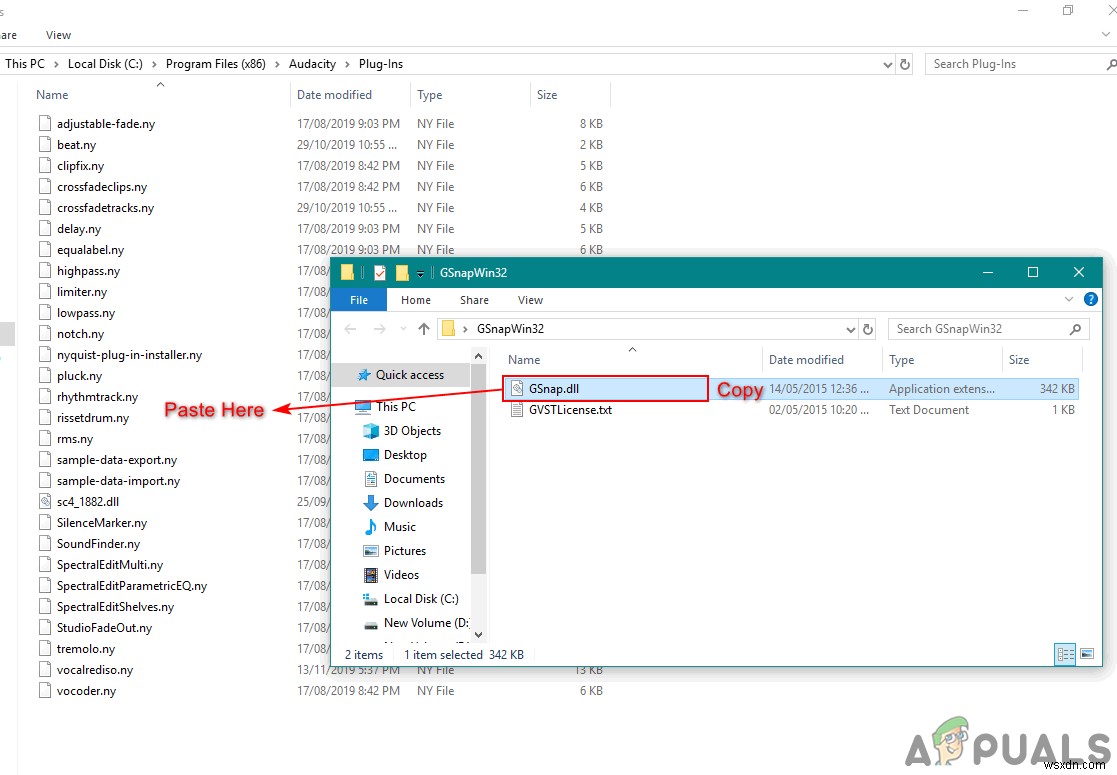Open the File menu of GSnapWin32 window
This screenshot has width=1117, height=775.
(x=358, y=299)
